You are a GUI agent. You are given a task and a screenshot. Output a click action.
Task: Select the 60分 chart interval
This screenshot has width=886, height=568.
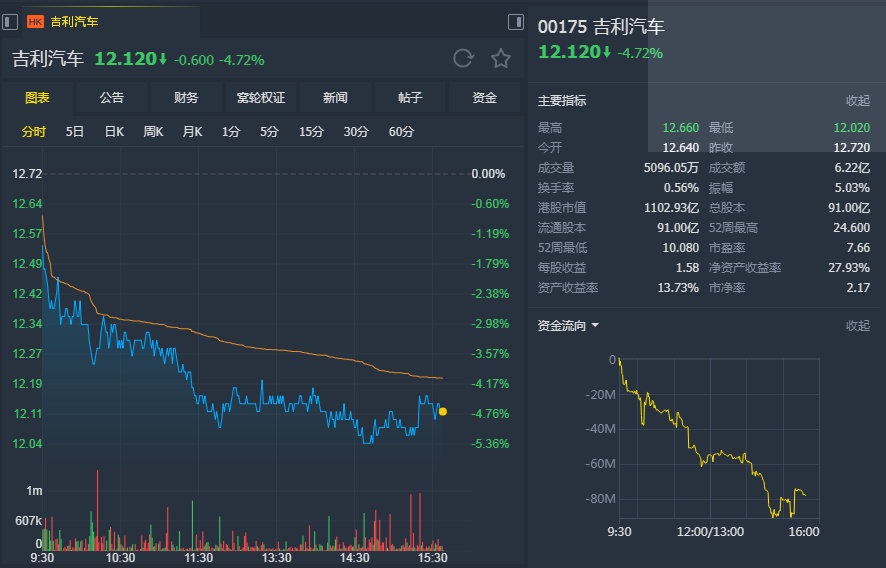pos(401,132)
